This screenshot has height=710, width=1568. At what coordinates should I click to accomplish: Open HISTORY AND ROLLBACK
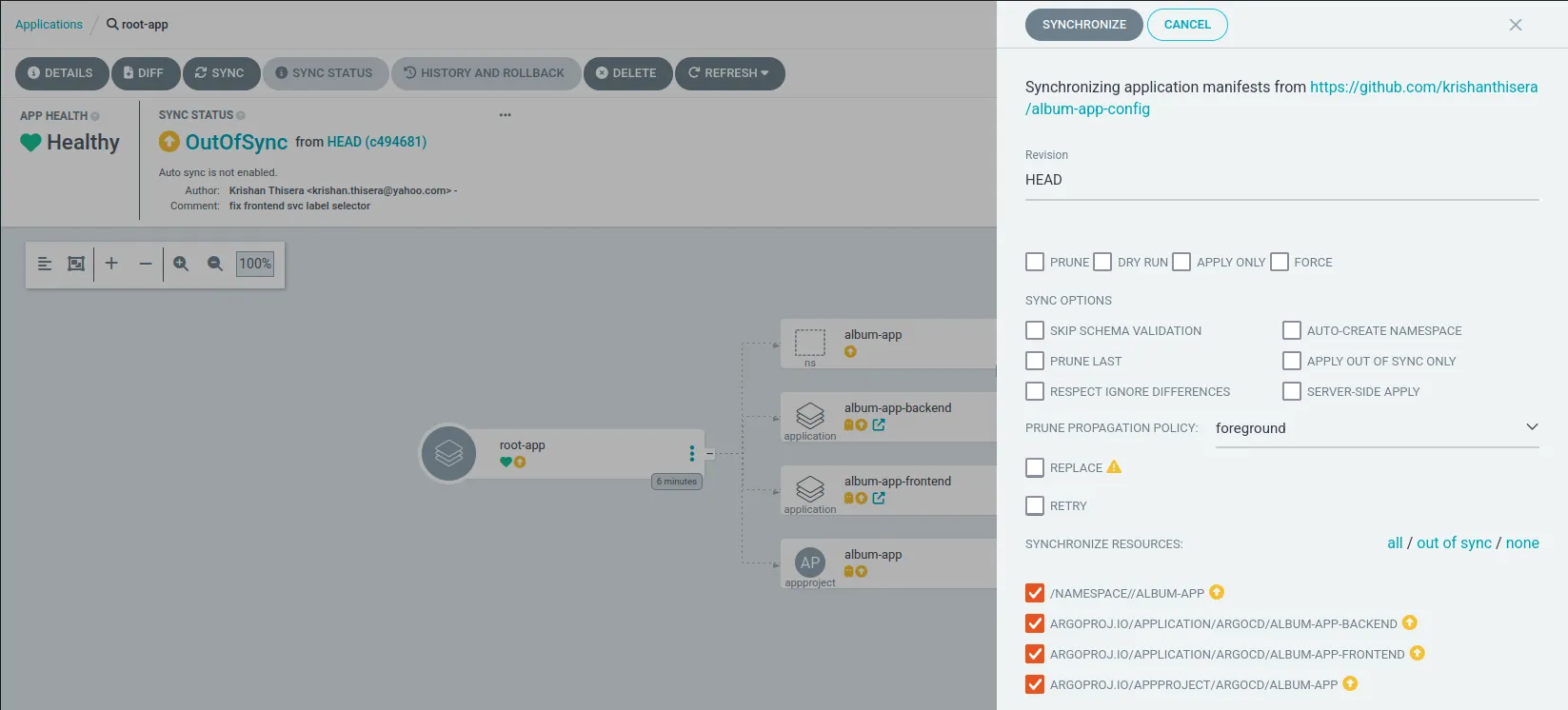486,73
